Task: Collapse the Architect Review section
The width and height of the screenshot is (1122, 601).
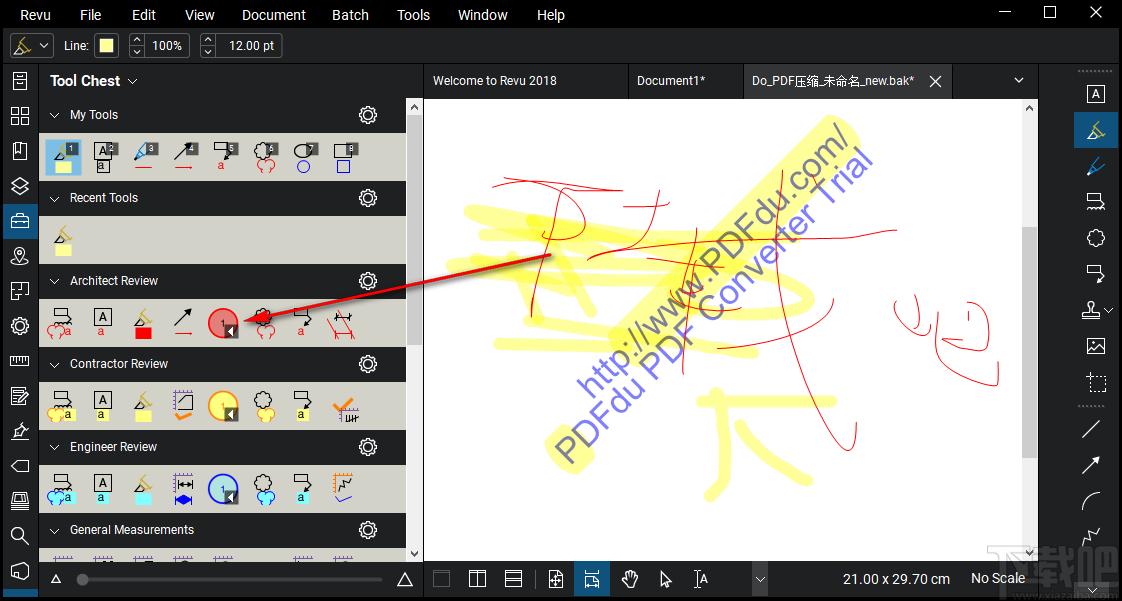Action: [x=54, y=281]
